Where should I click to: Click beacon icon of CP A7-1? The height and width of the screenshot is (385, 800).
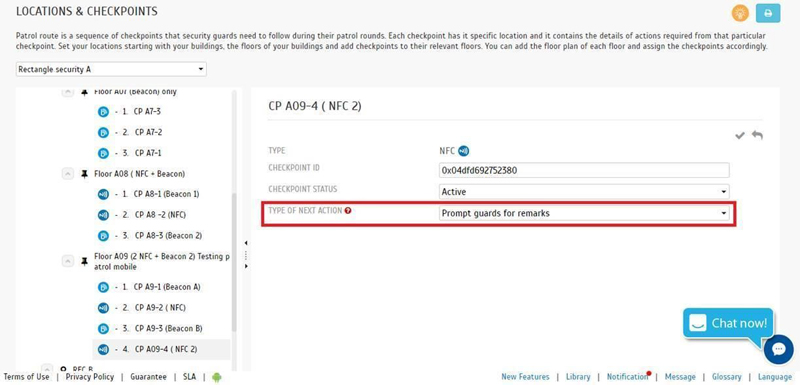pos(103,153)
